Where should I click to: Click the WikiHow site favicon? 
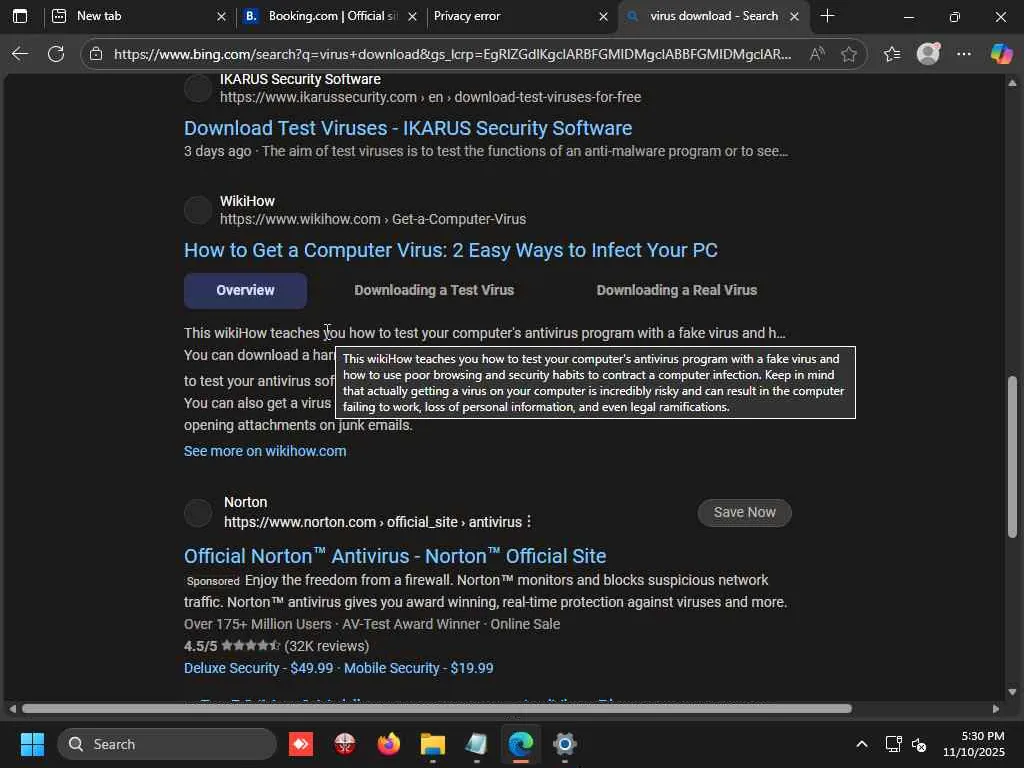click(x=197, y=210)
